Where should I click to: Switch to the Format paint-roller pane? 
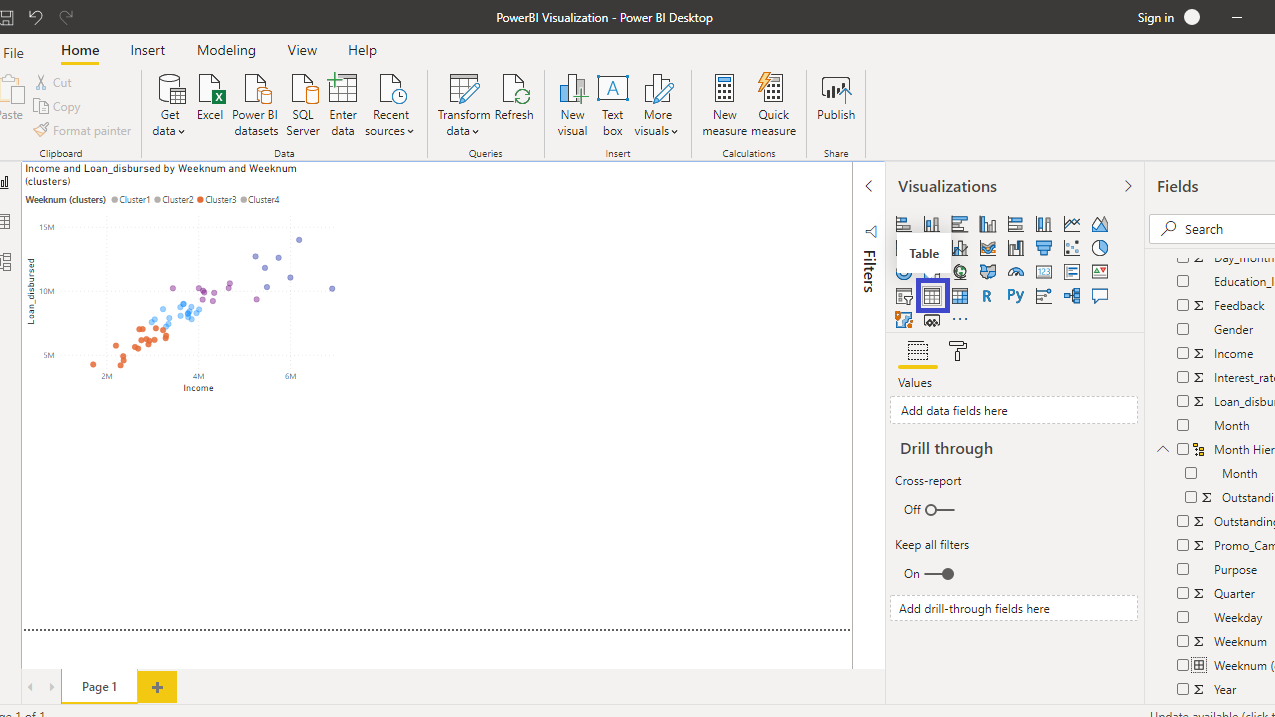[x=957, y=351]
